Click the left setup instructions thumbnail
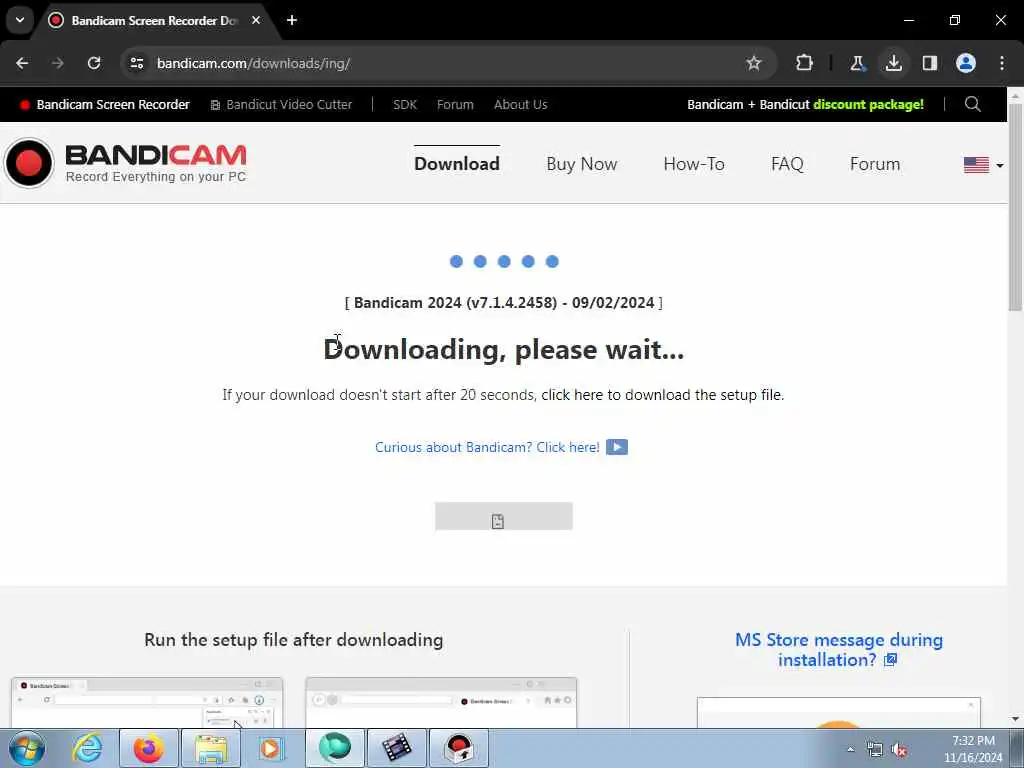Viewport: 1024px width, 768px height. 147,703
